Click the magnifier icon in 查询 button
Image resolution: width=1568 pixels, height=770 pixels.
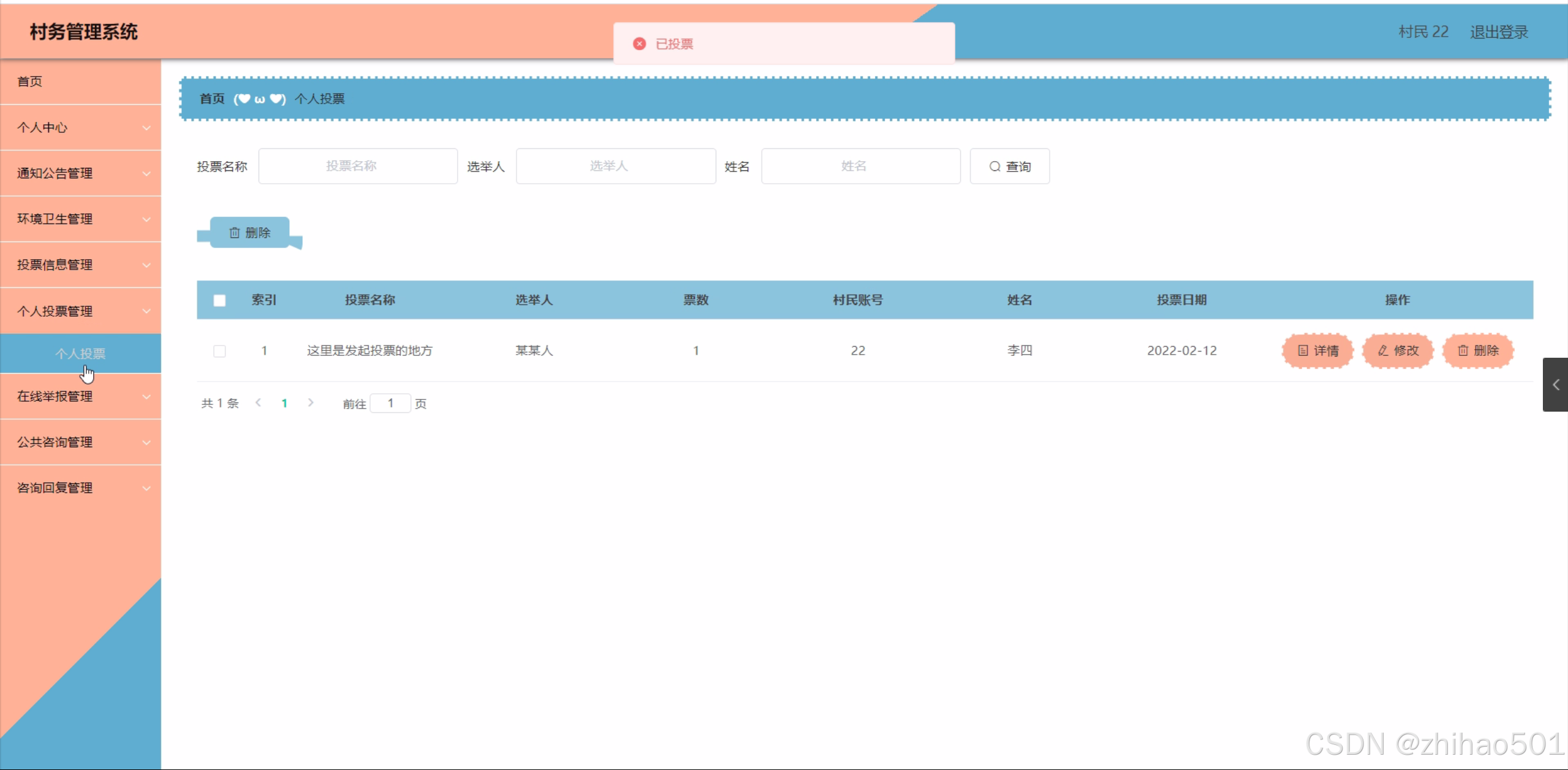994,167
